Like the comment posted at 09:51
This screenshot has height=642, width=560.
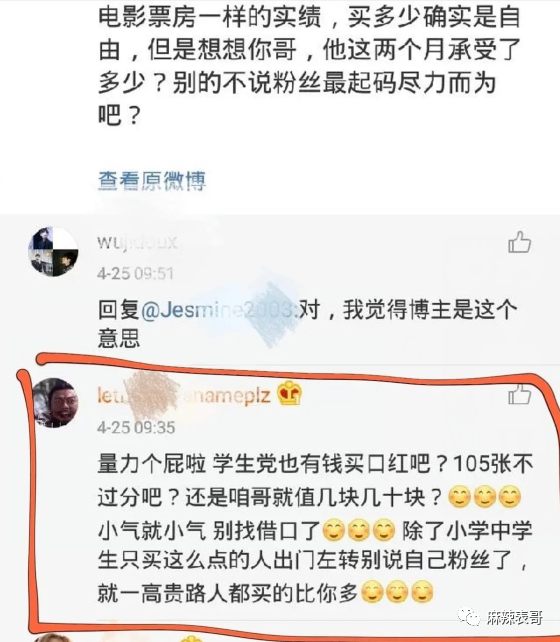point(519,242)
